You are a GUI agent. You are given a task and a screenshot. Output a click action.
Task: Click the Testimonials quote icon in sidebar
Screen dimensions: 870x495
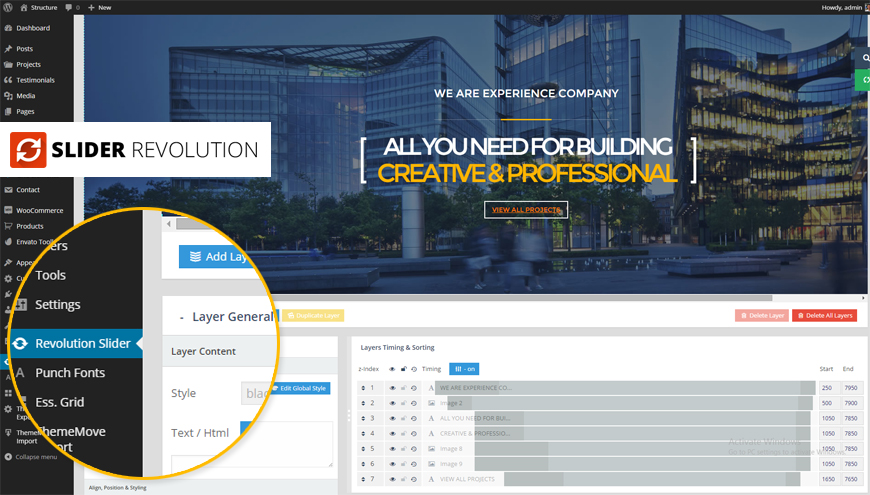coord(8,80)
